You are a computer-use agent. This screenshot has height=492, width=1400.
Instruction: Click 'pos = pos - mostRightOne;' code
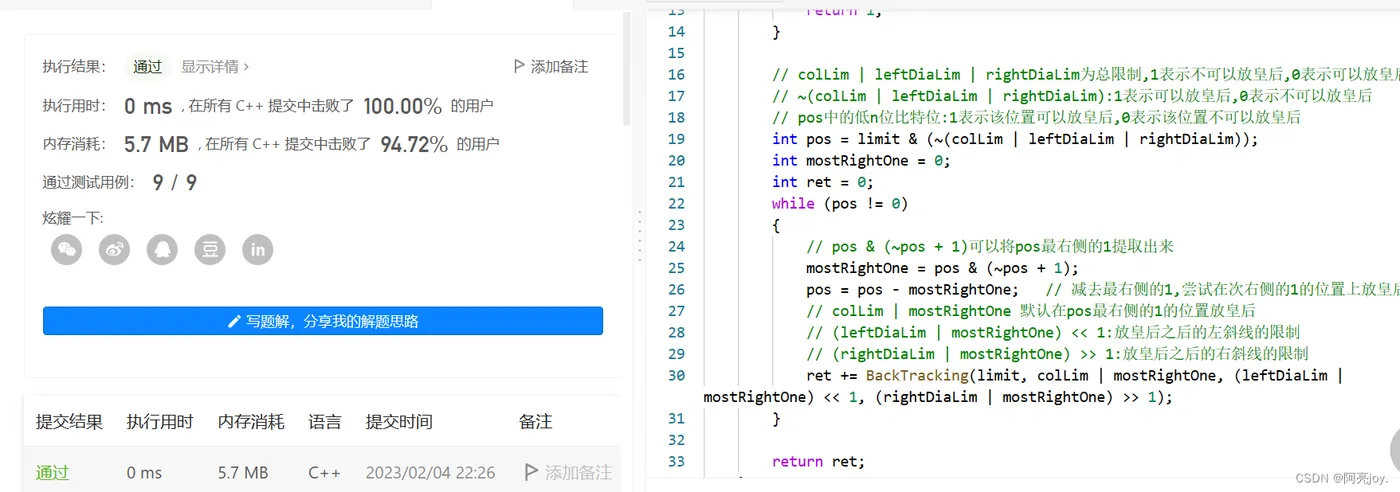click(912, 289)
